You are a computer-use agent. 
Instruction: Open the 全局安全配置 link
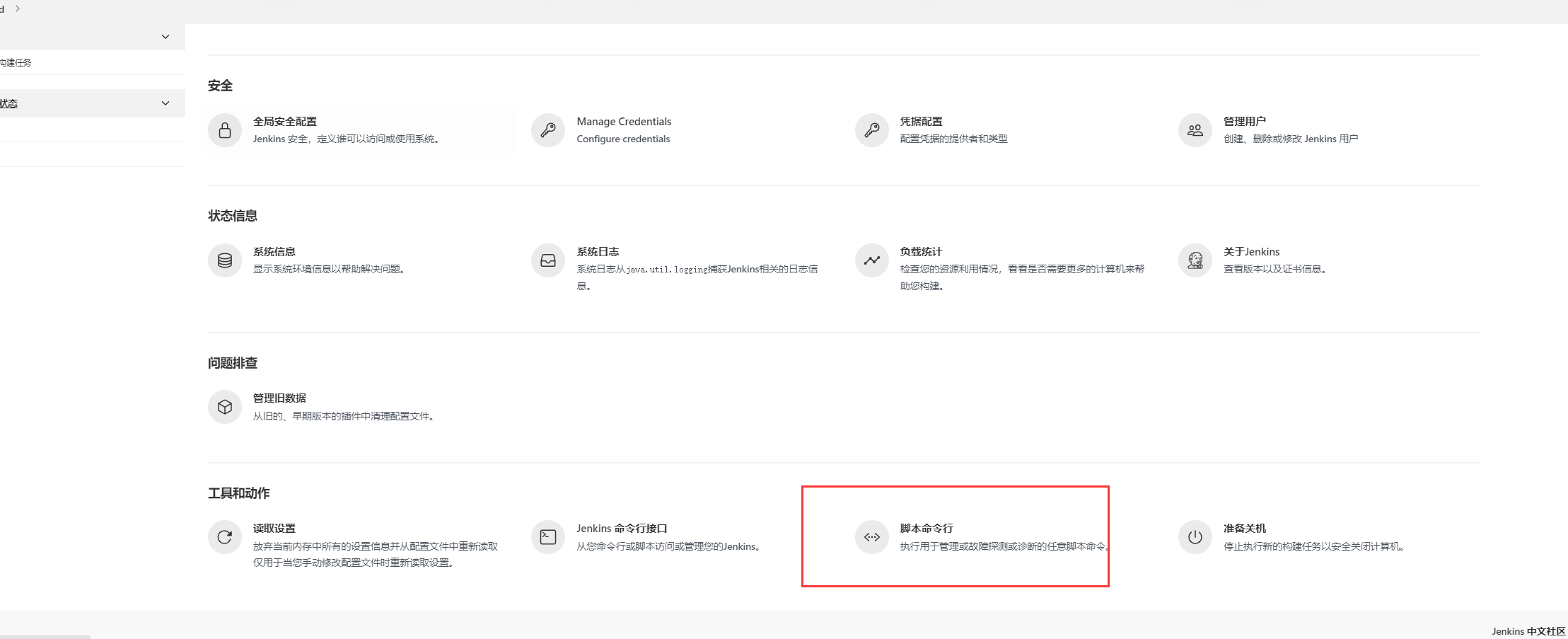coord(285,122)
